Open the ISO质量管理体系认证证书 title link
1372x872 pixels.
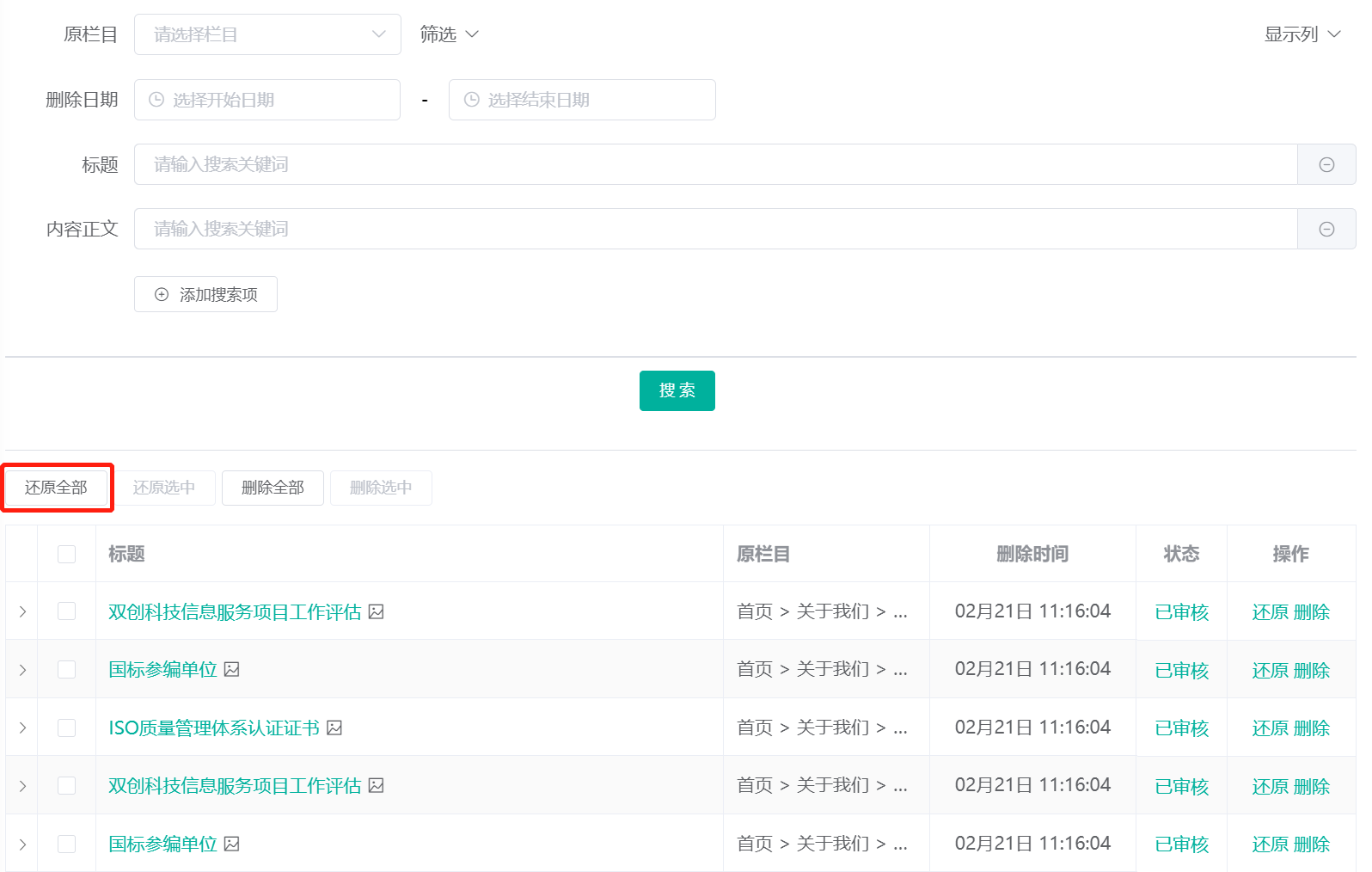click(214, 728)
